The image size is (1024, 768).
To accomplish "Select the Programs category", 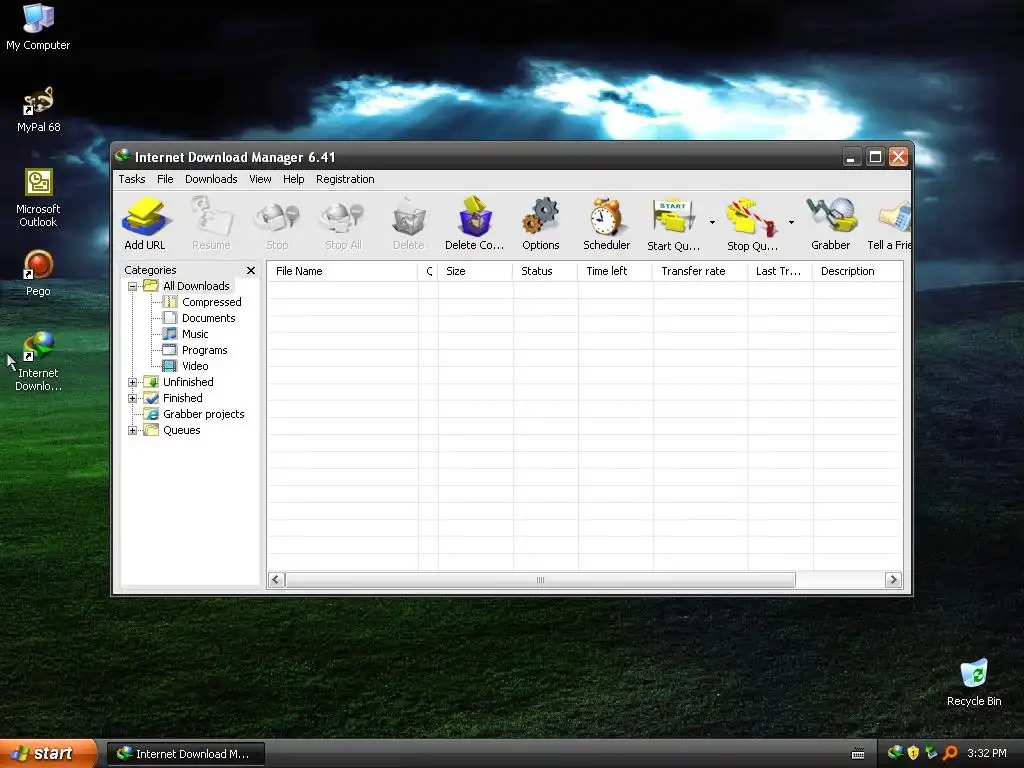I will (204, 350).
